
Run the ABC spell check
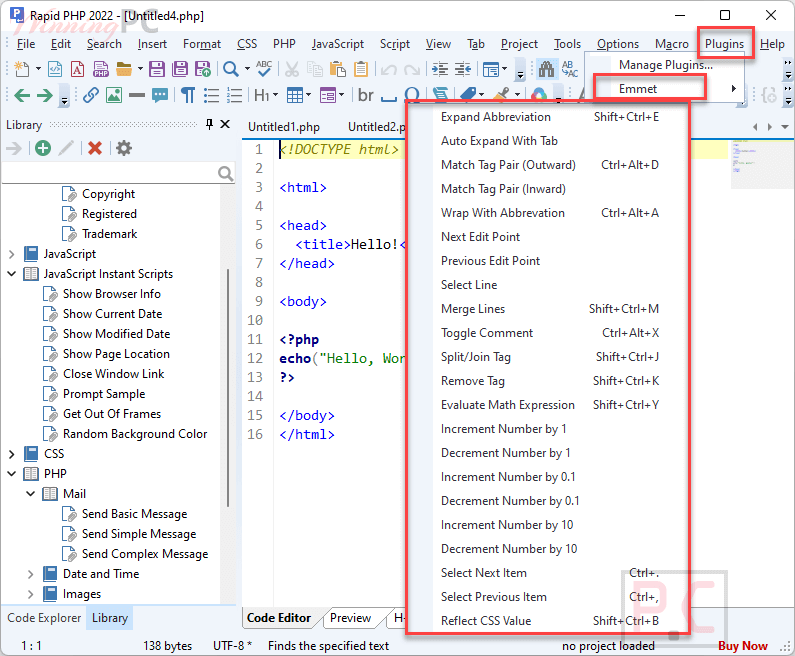click(x=264, y=68)
